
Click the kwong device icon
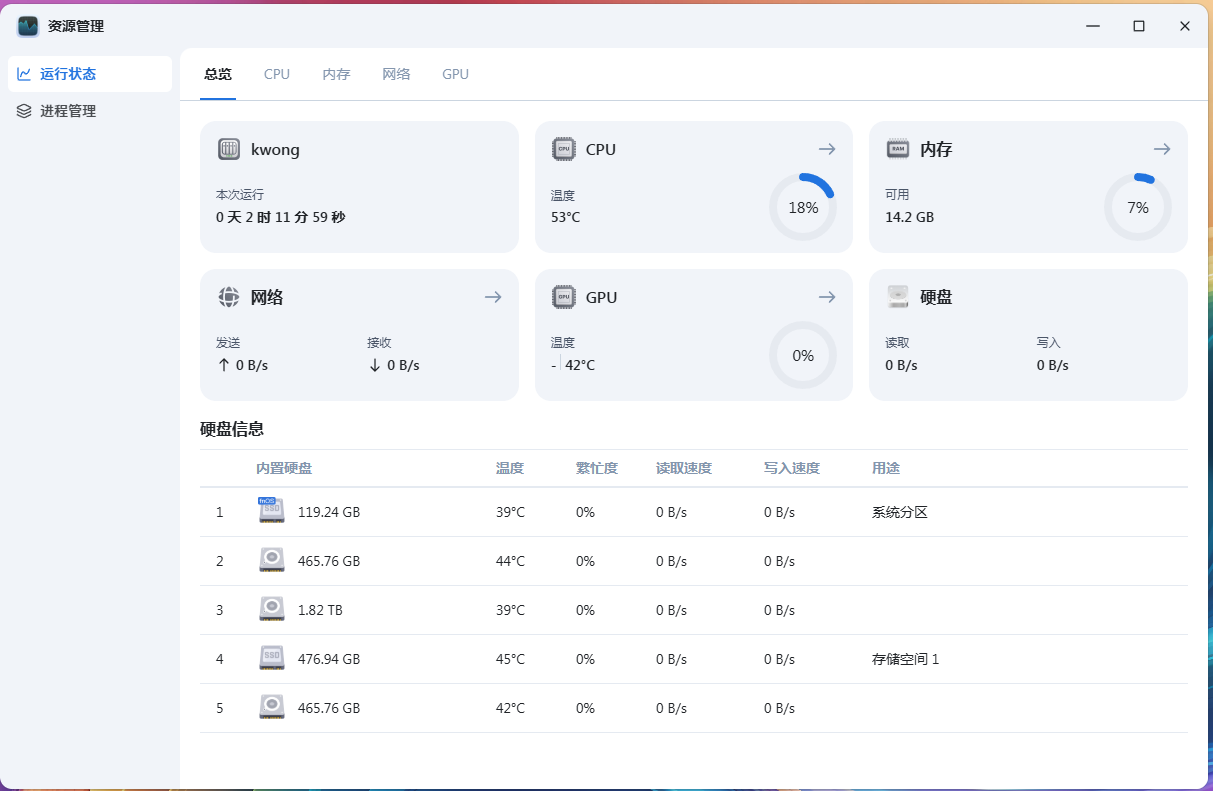pos(229,149)
